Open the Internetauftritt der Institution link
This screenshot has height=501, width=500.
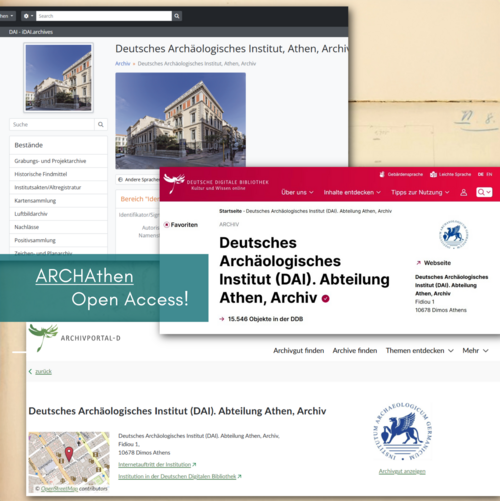(x=155, y=465)
